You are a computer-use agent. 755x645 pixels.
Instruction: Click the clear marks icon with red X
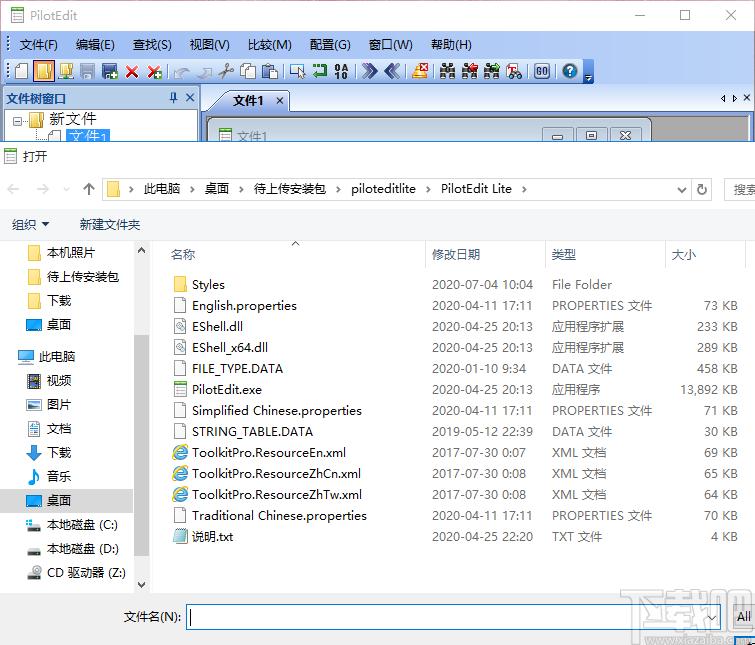click(420, 71)
